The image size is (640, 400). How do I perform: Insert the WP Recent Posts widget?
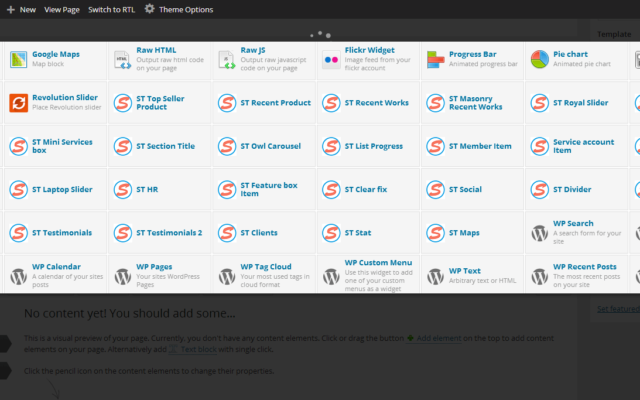point(576,274)
